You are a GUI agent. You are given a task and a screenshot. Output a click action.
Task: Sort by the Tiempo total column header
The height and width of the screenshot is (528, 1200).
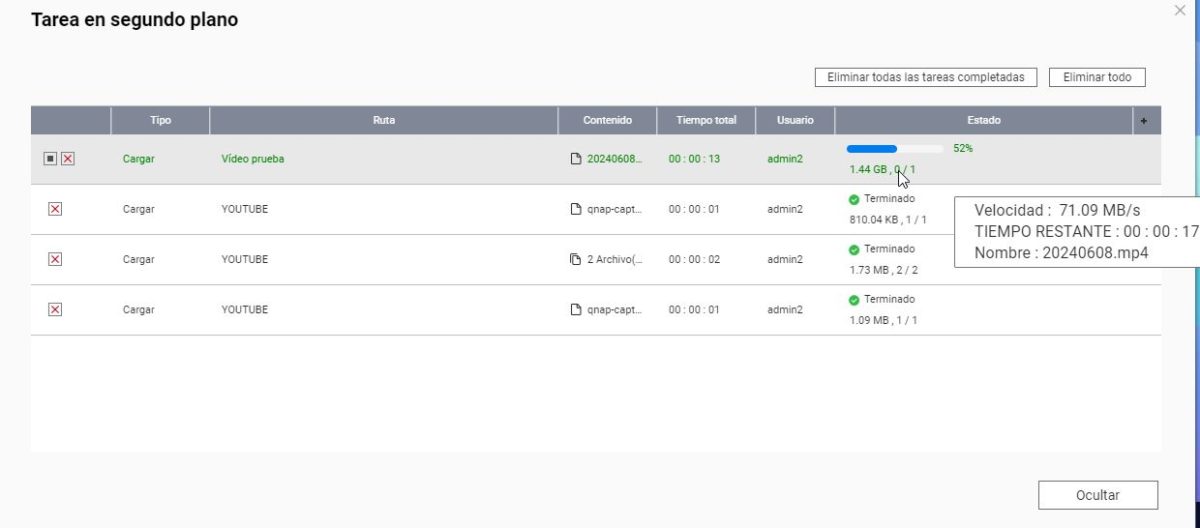706,120
